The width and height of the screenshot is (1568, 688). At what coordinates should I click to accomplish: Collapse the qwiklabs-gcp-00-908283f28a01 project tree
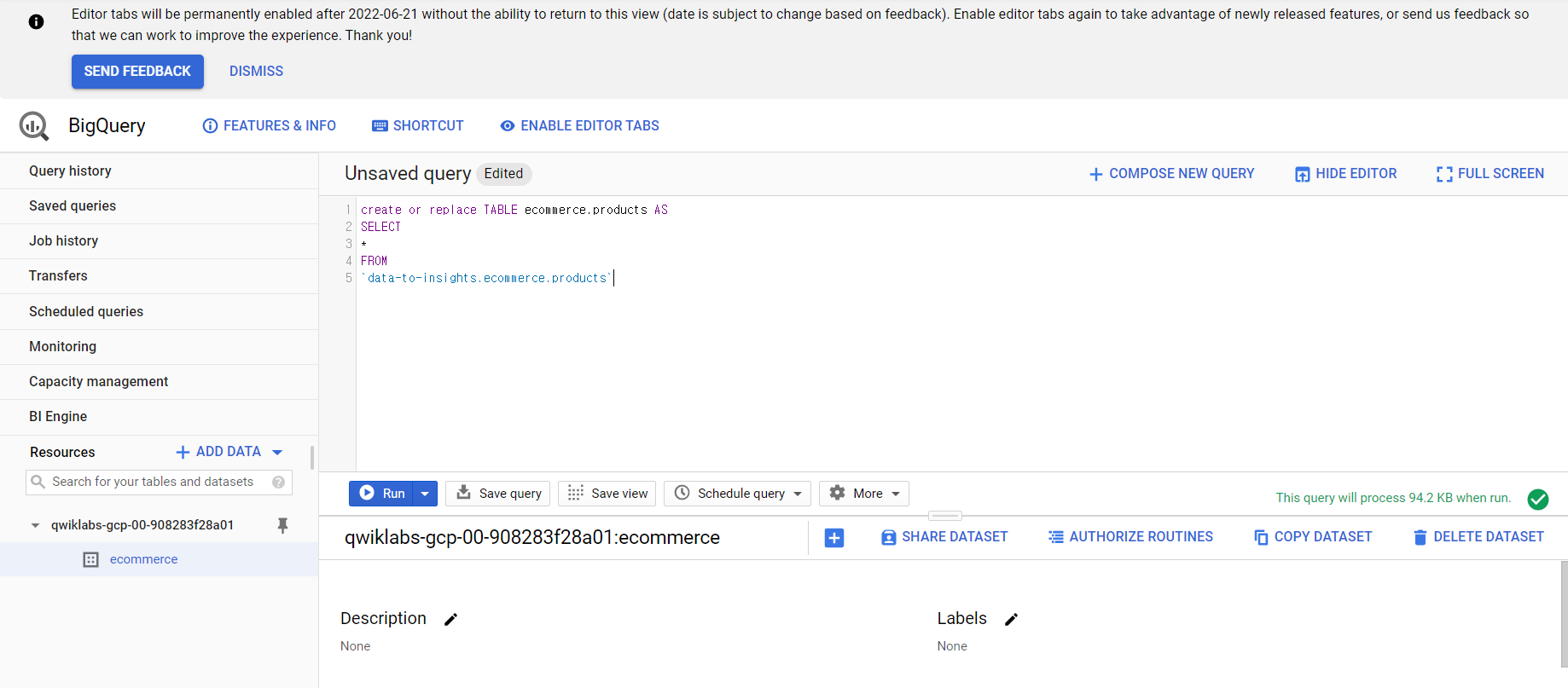pyautogui.click(x=35, y=525)
